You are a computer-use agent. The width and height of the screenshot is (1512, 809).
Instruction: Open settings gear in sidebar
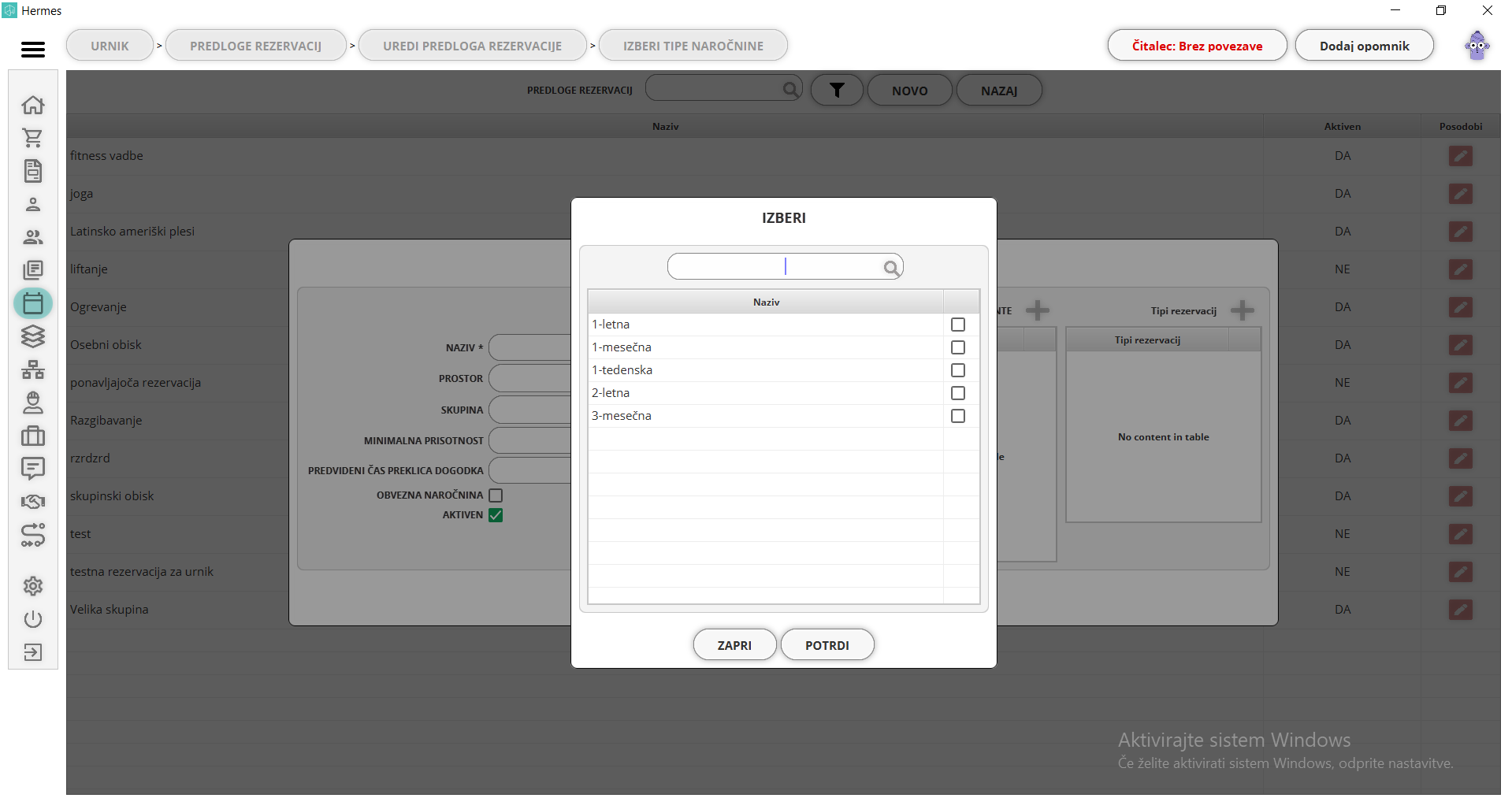click(x=33, y=586)
